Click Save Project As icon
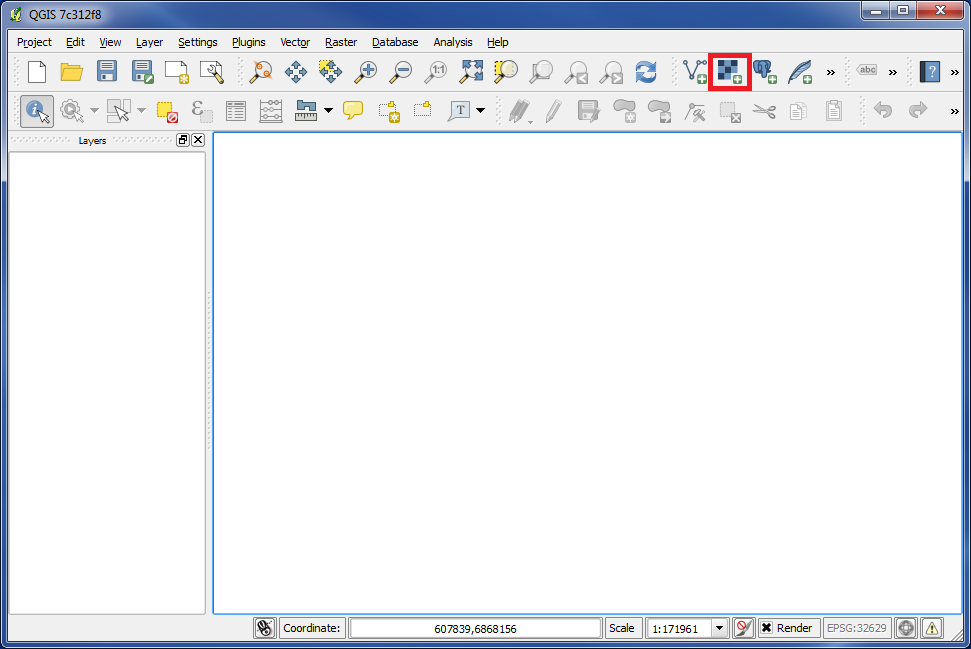This screenshot has height=649, width=971. (142, 72)
